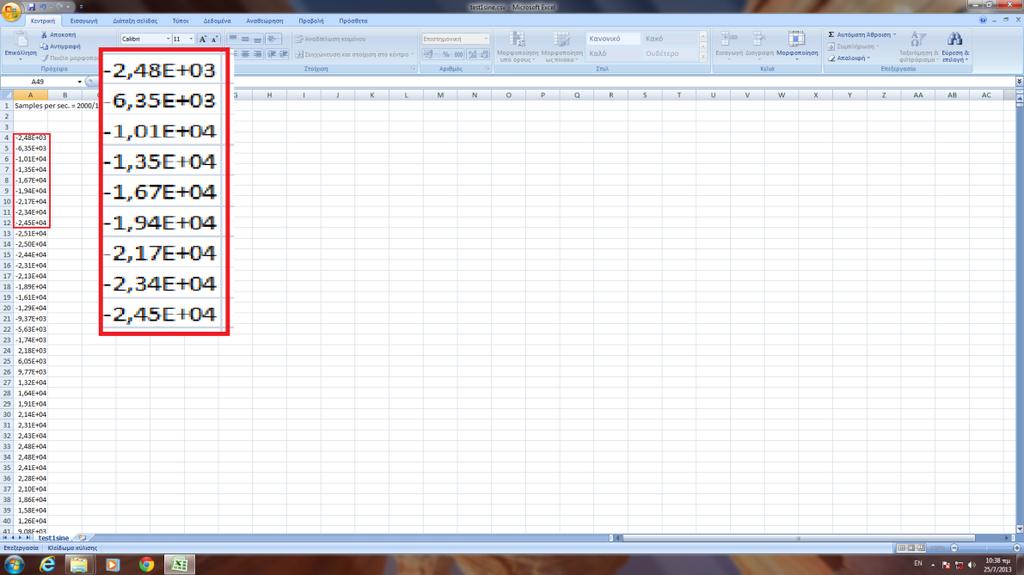
Task: Expand the formula bar at right end
Action: tap(1019, 82)
